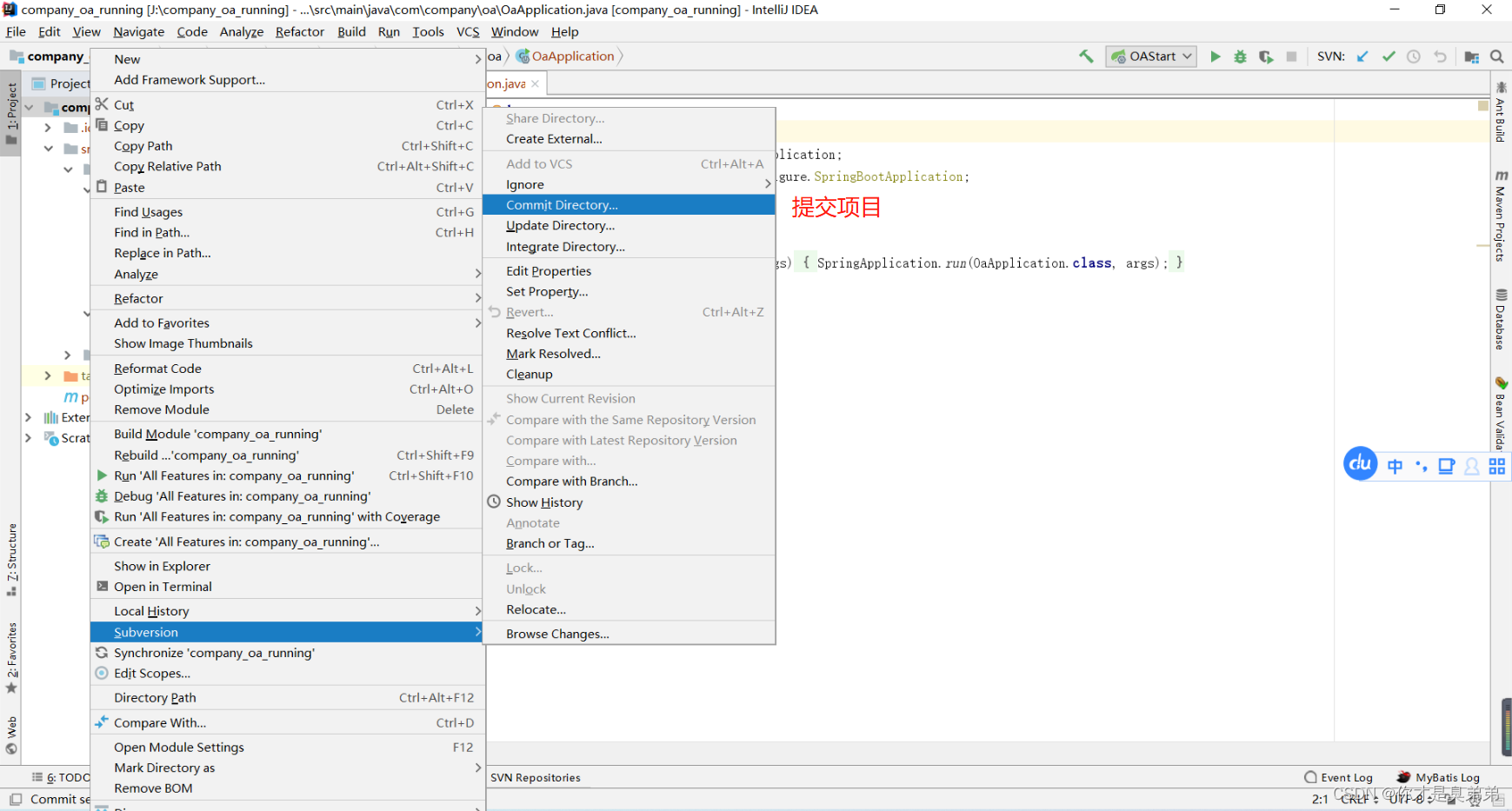This screenshot has height=811, width=1512.
Task: Open the Ant Build tool window
Action: pos(1501,113)
